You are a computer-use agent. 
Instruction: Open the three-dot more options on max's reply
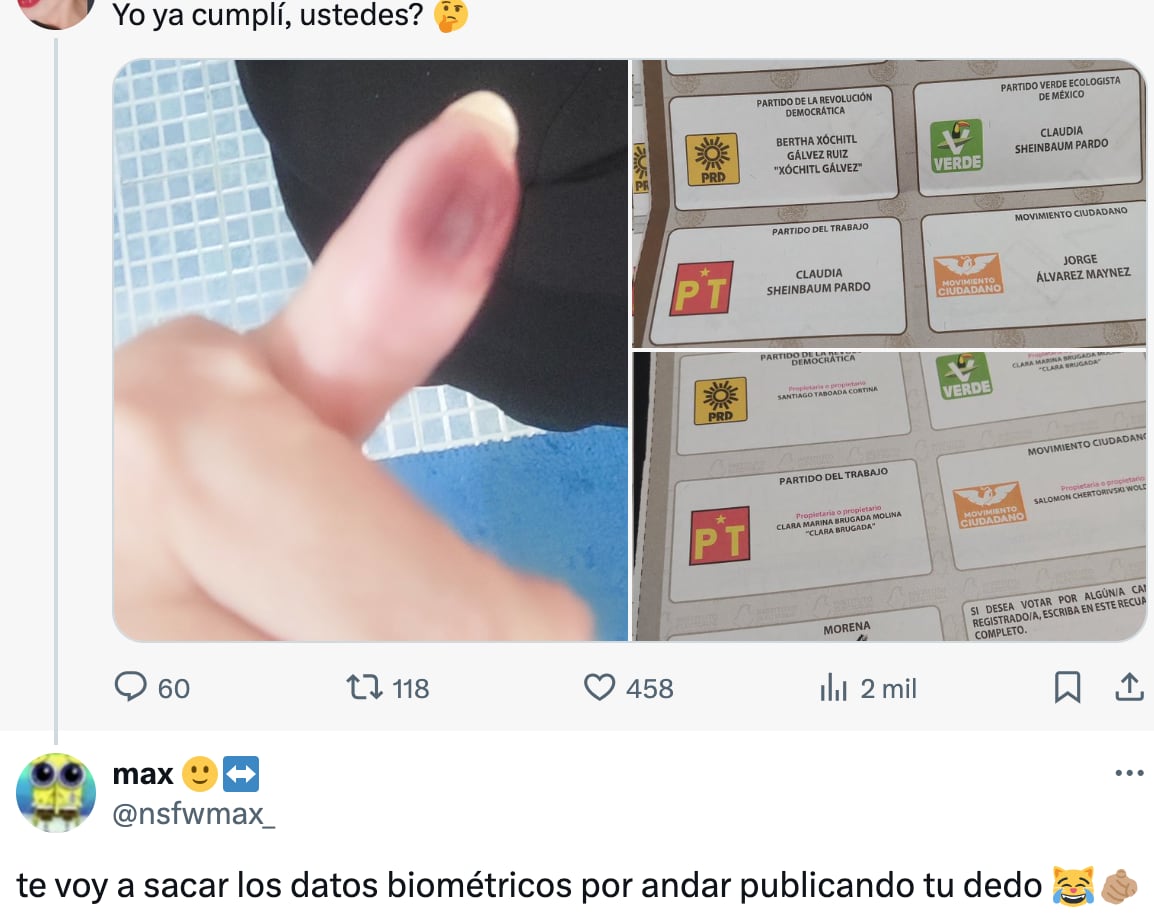(1129, 773)
